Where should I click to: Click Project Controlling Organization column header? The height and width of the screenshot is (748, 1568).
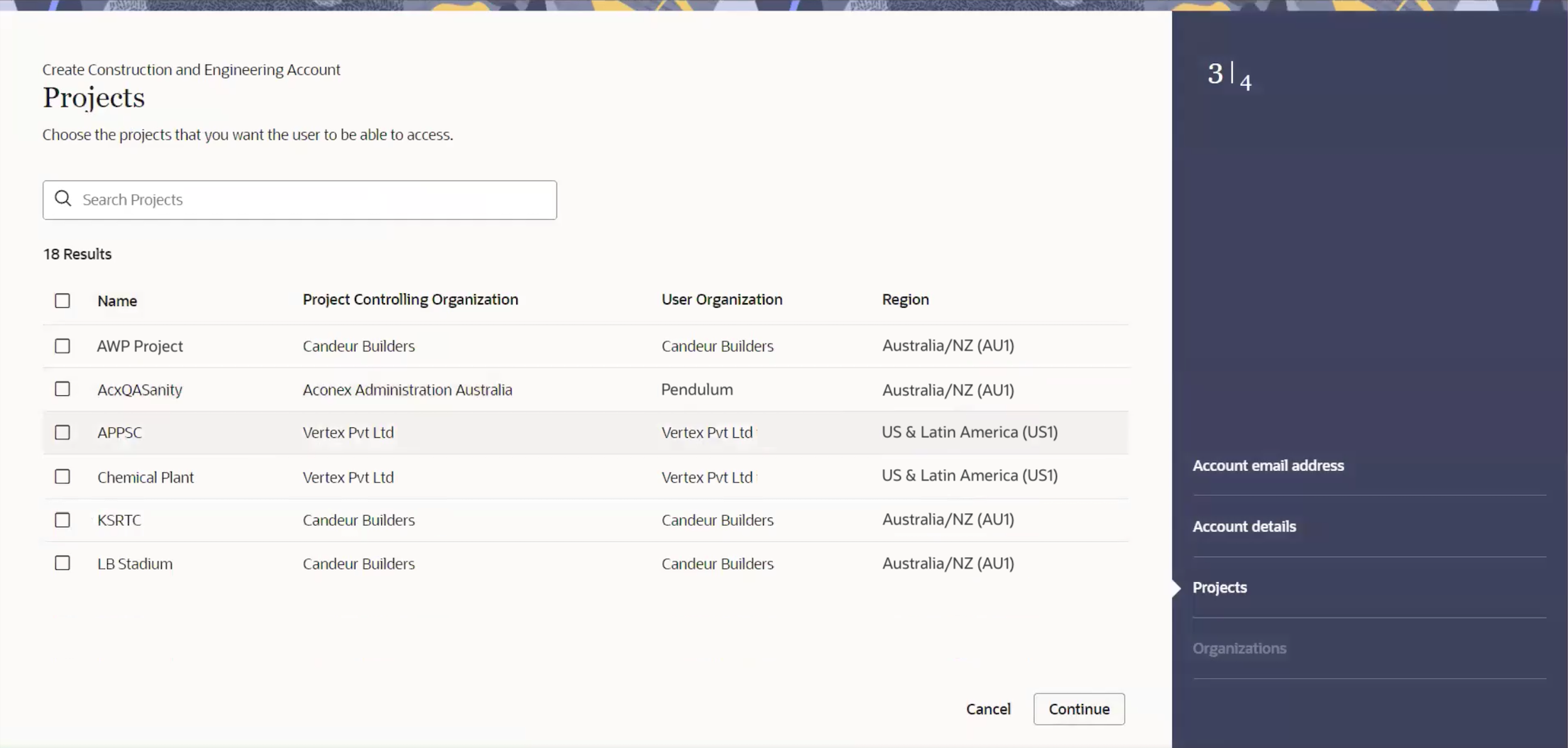pos(410,299)
